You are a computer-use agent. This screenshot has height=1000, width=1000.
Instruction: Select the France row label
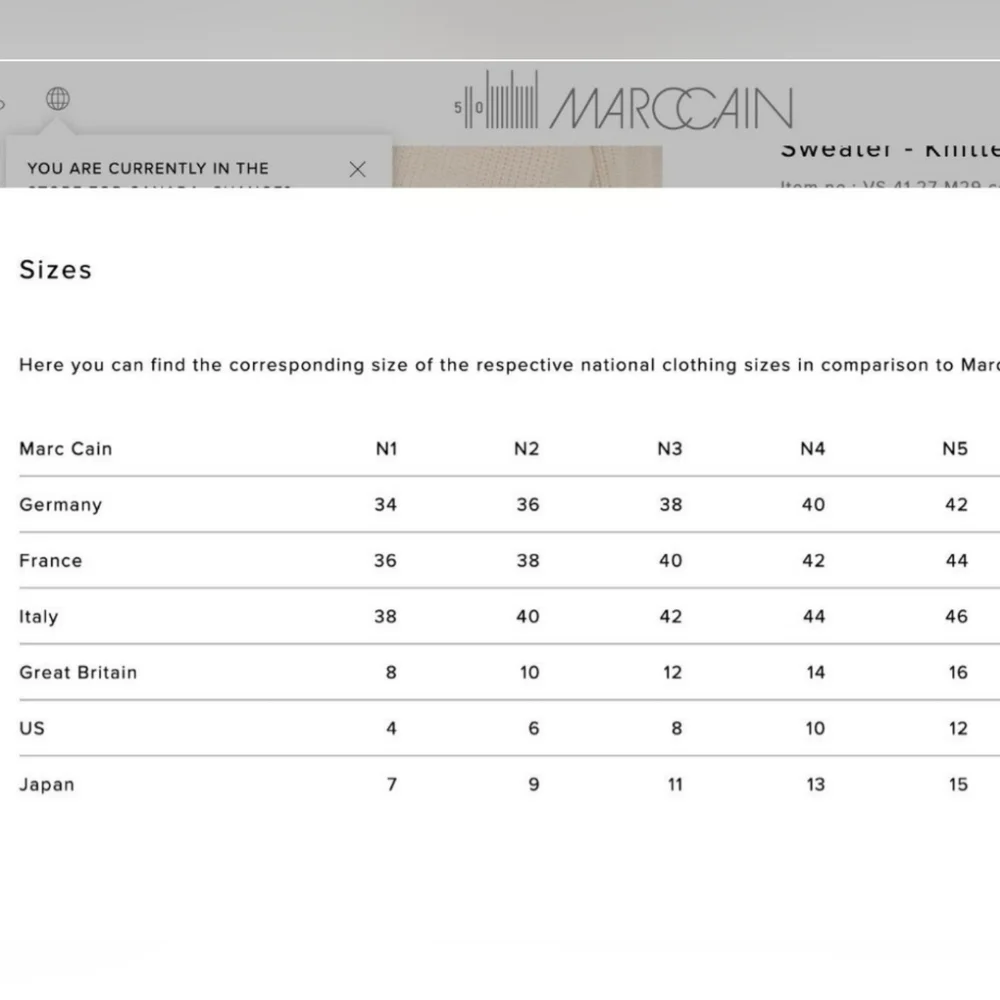pos(50,561)
